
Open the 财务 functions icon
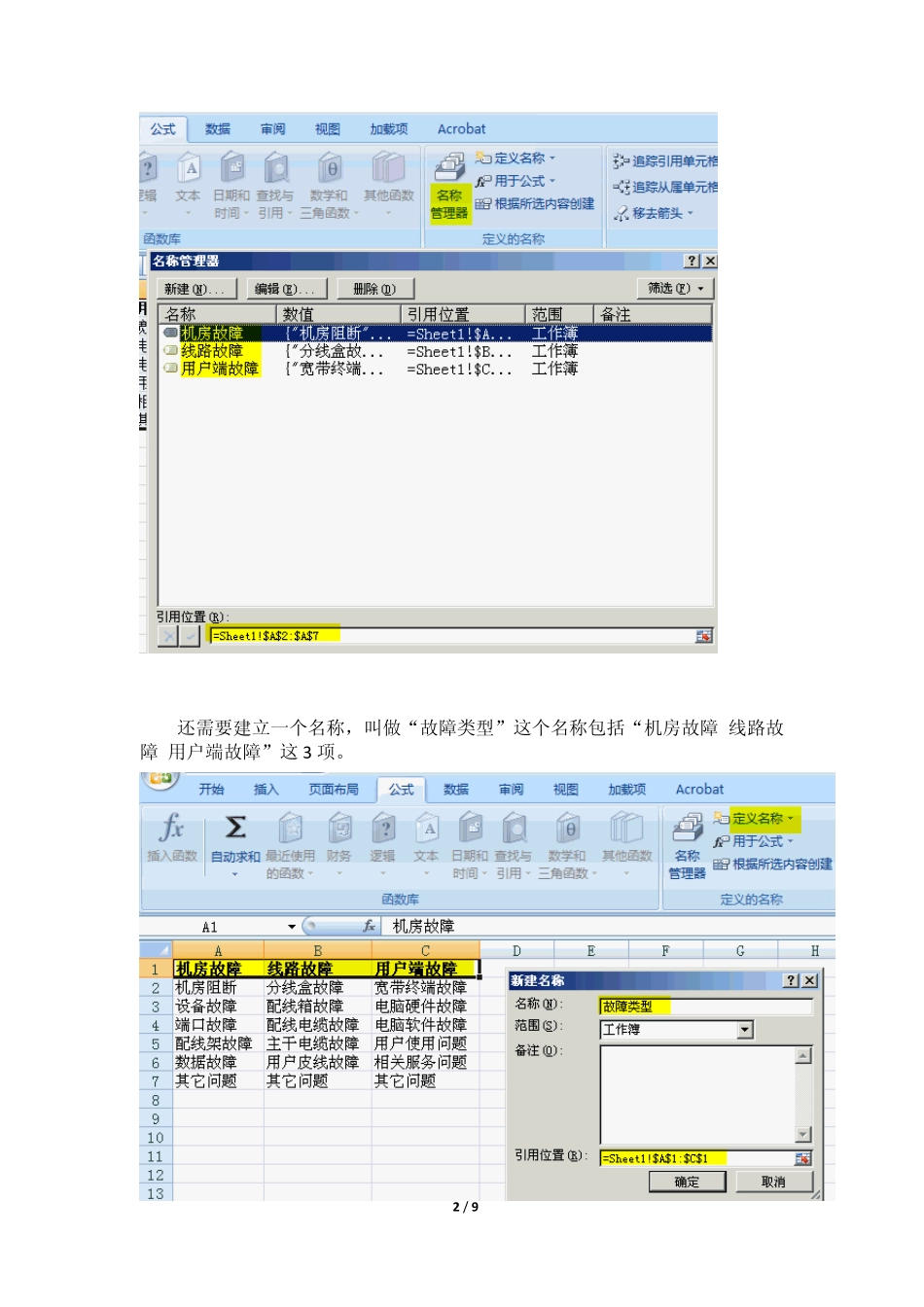339,828
